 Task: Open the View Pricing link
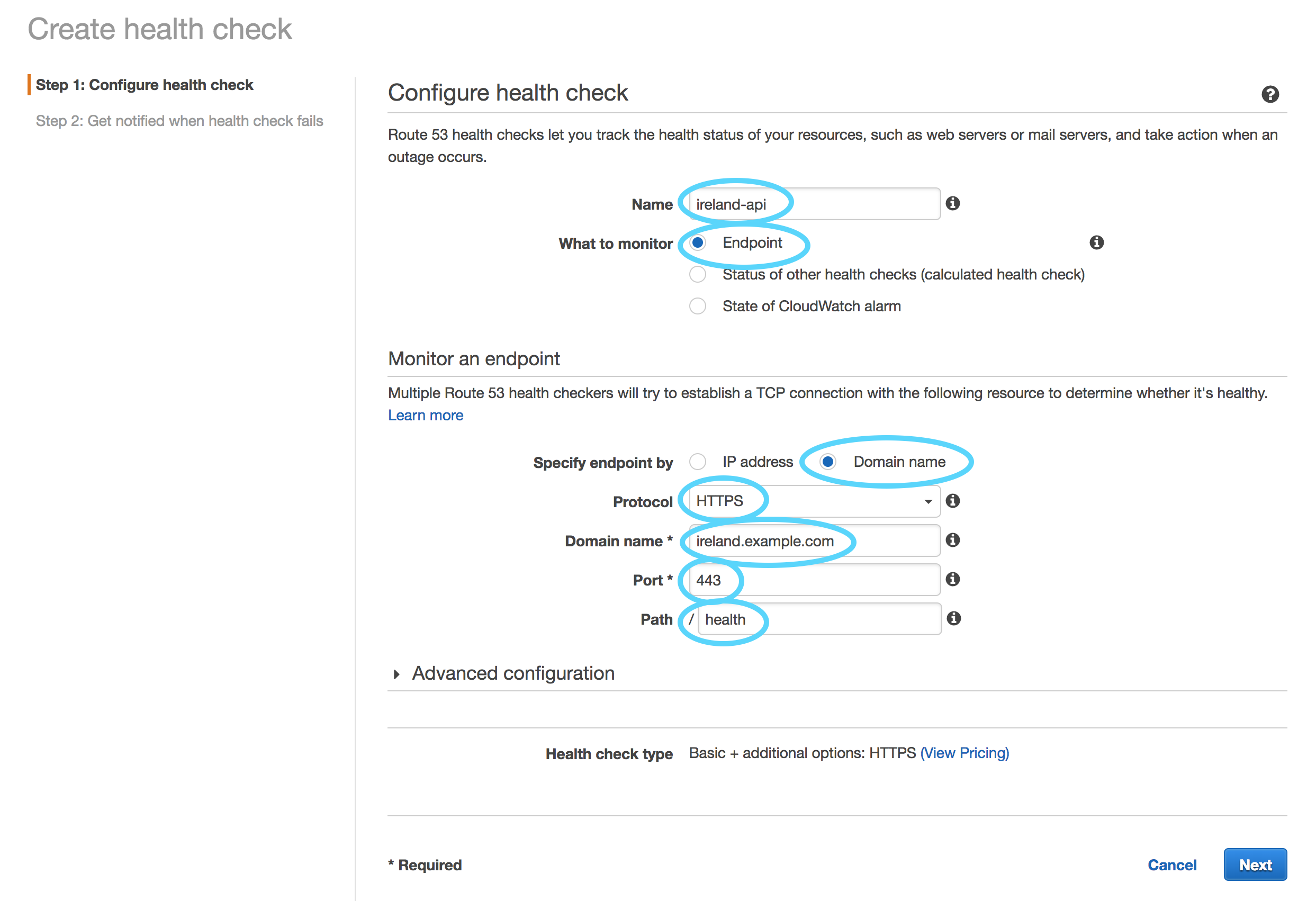tap(965, 753)
